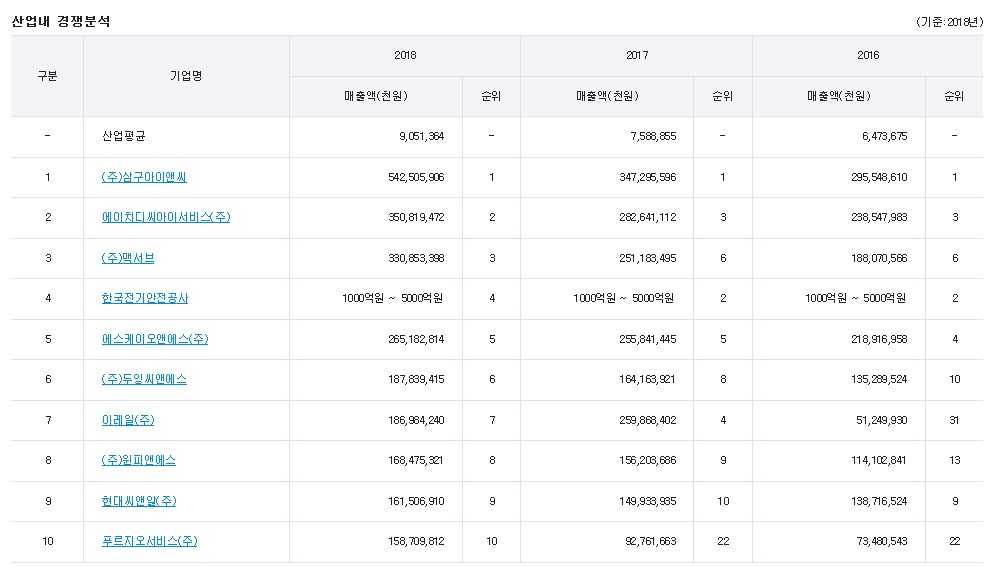Select the industry average value 9,051,364

(x=421, y=136)
